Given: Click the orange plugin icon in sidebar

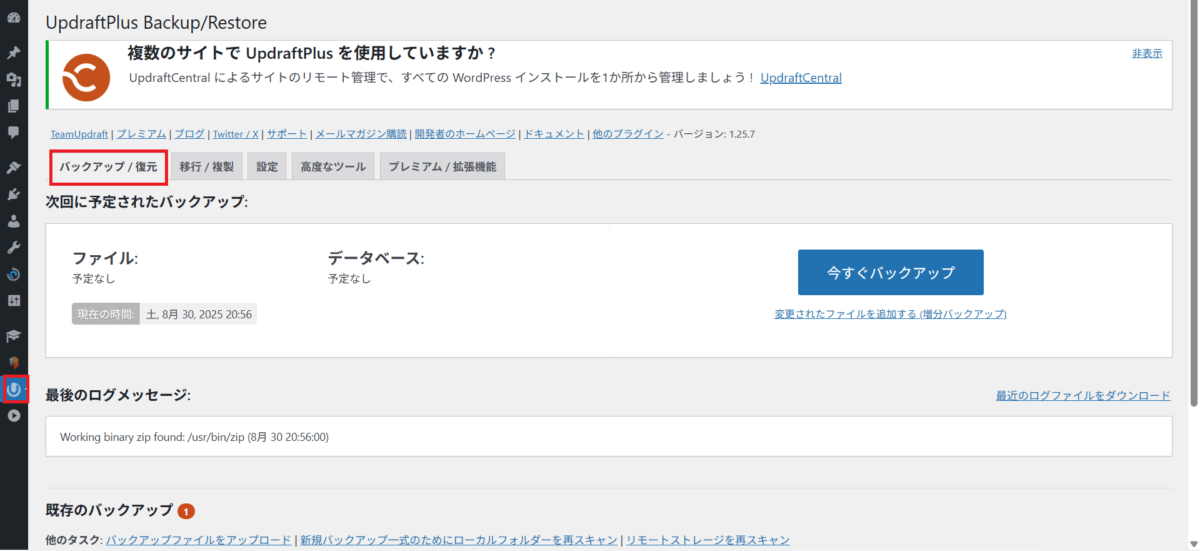Looking at the screenshot, I should (14, 362).
